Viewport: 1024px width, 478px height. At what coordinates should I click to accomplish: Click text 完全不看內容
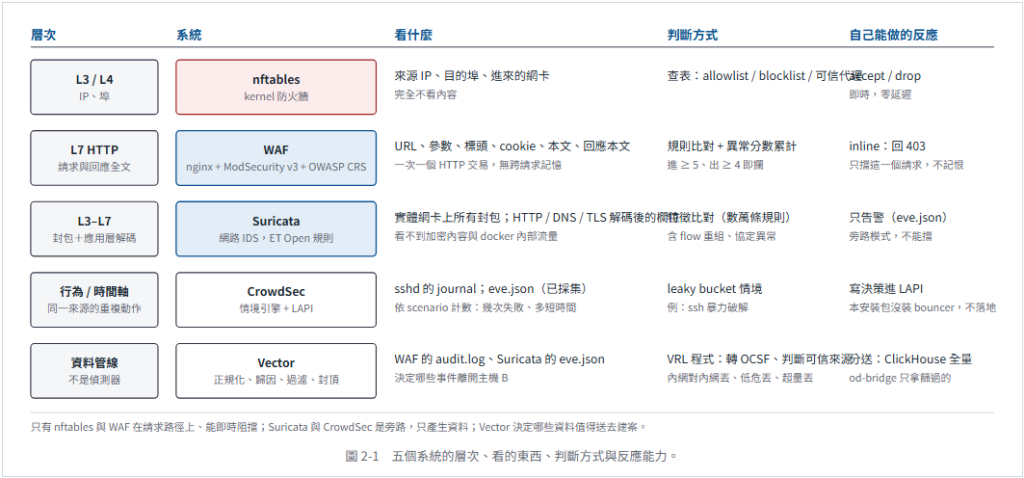(x=425, y=94)
